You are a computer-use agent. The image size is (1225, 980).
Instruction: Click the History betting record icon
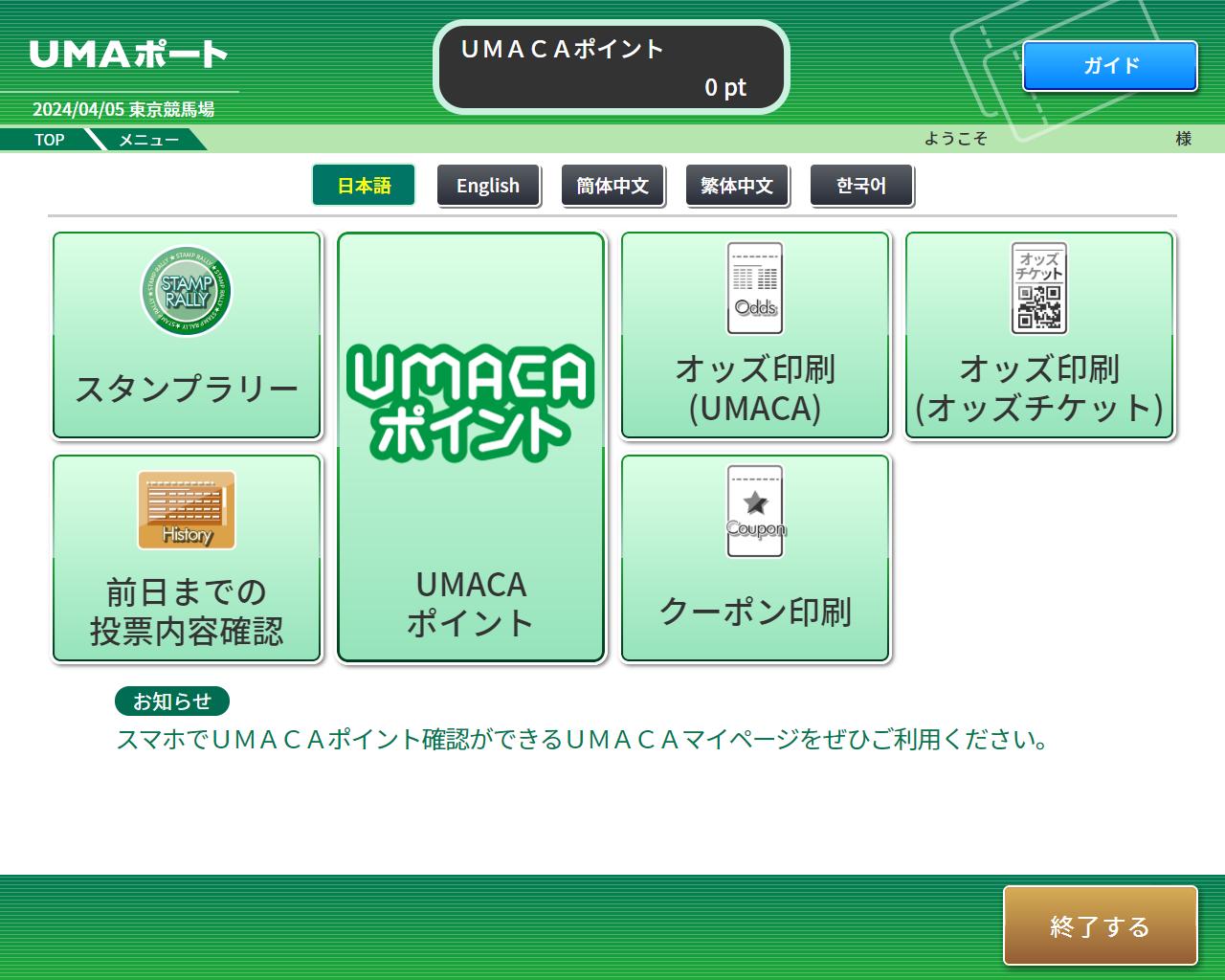coord(187,510)
